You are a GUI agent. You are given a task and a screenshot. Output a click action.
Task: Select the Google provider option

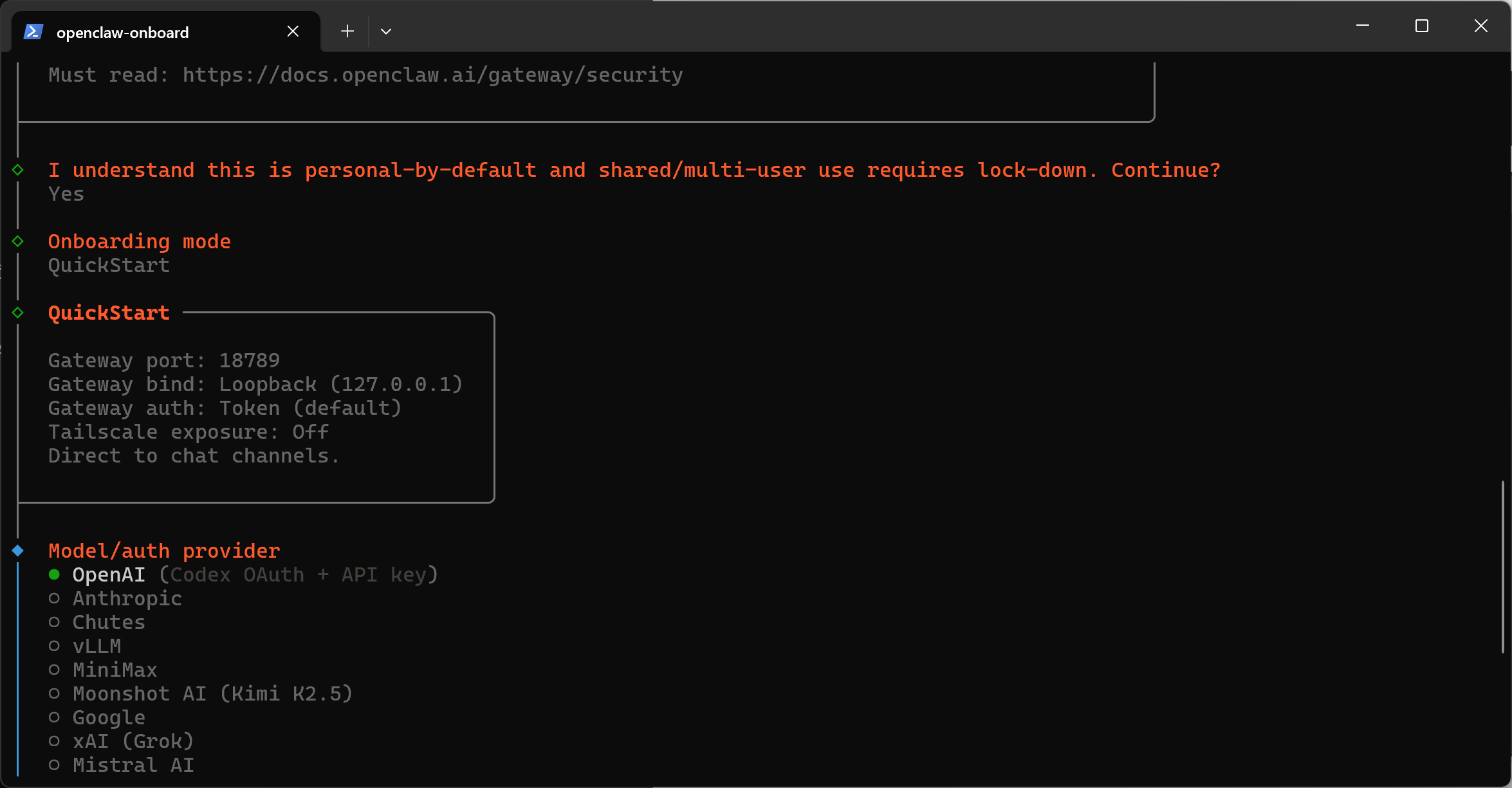click(97, 717)
